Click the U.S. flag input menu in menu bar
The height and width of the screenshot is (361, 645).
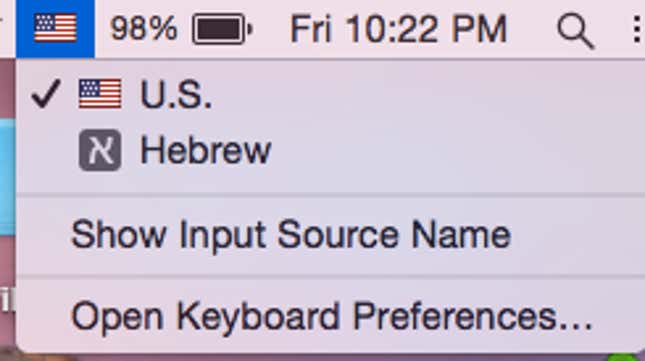pos(55,28)
